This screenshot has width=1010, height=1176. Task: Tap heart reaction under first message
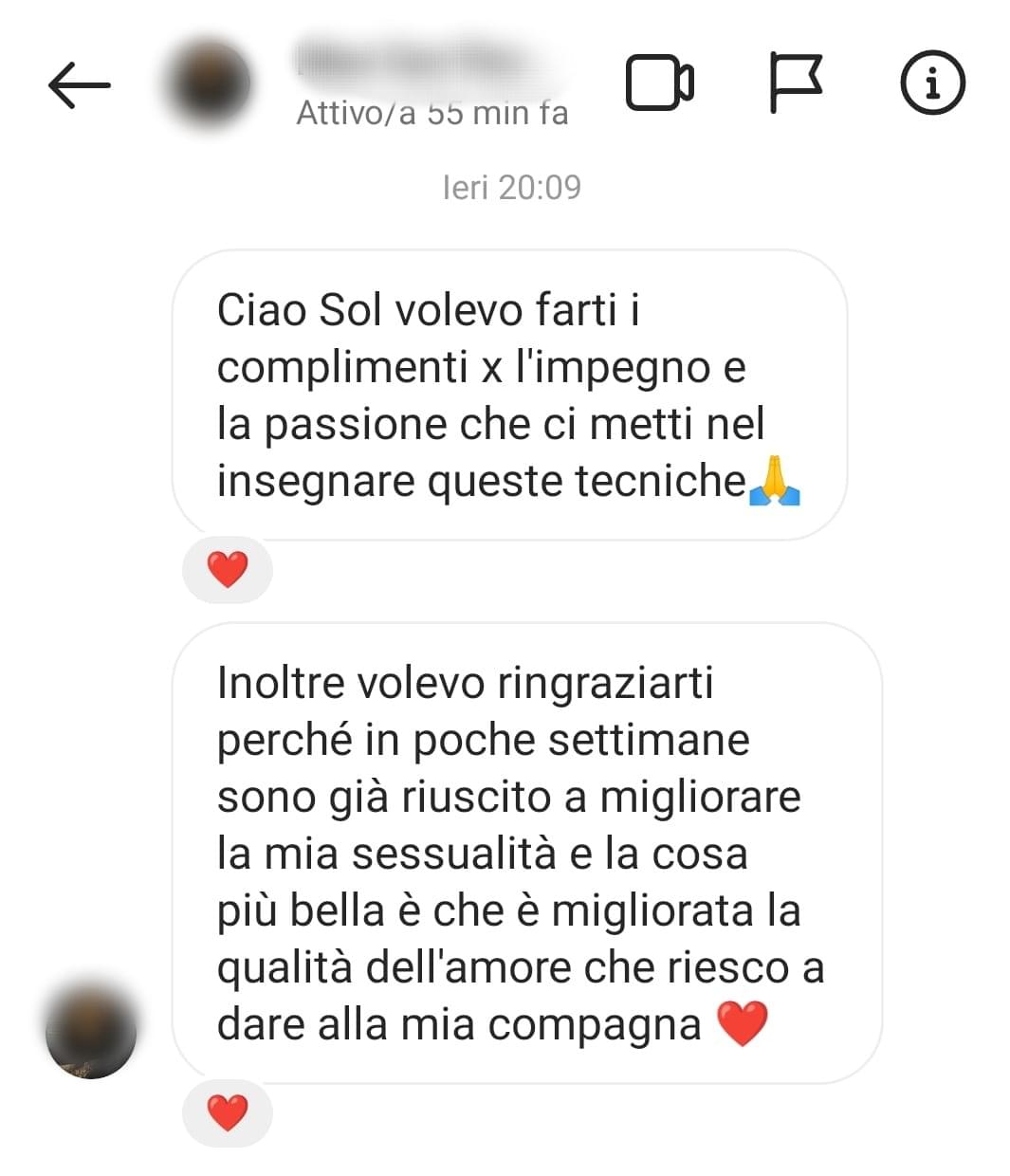click(x=228, y=570)
